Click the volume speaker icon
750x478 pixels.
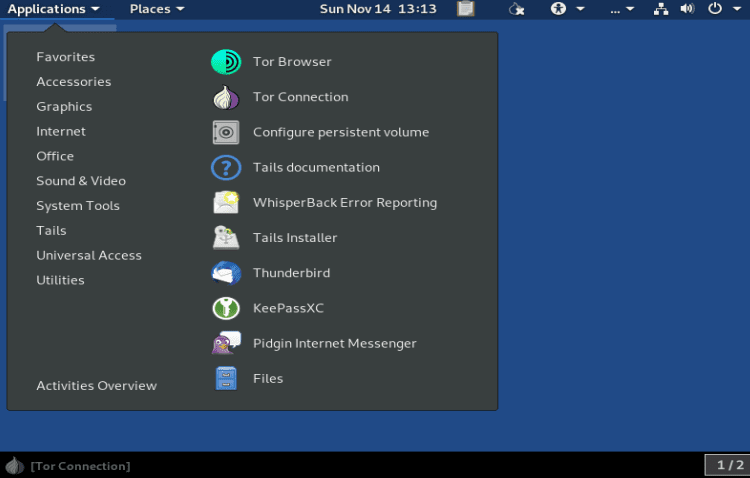point(687,9)
